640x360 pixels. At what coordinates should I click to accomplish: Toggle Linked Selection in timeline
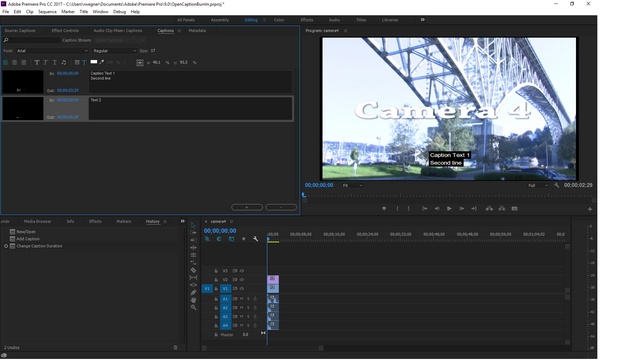231,239
